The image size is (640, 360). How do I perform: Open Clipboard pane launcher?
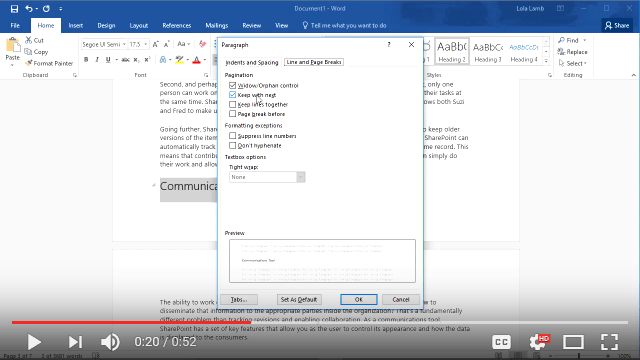point(75,75)
